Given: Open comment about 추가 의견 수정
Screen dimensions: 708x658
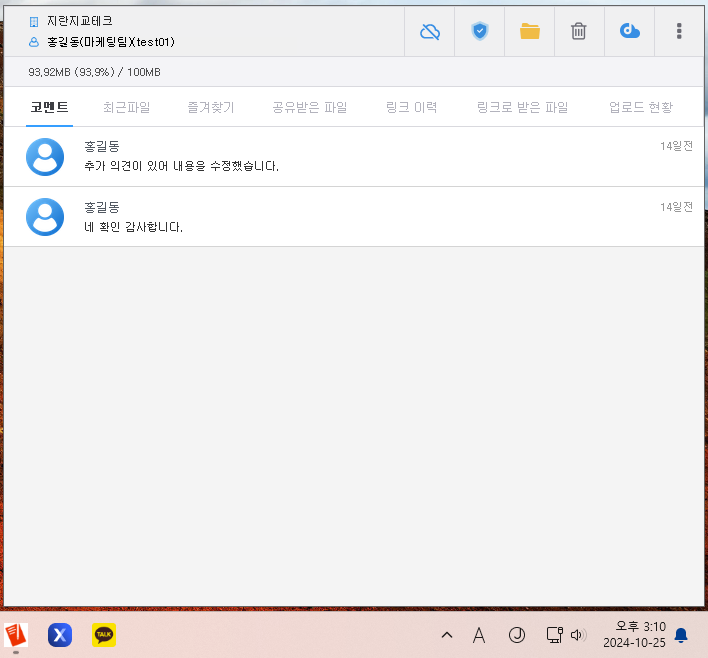Looking at the screenshot, I should coord(182,166).
